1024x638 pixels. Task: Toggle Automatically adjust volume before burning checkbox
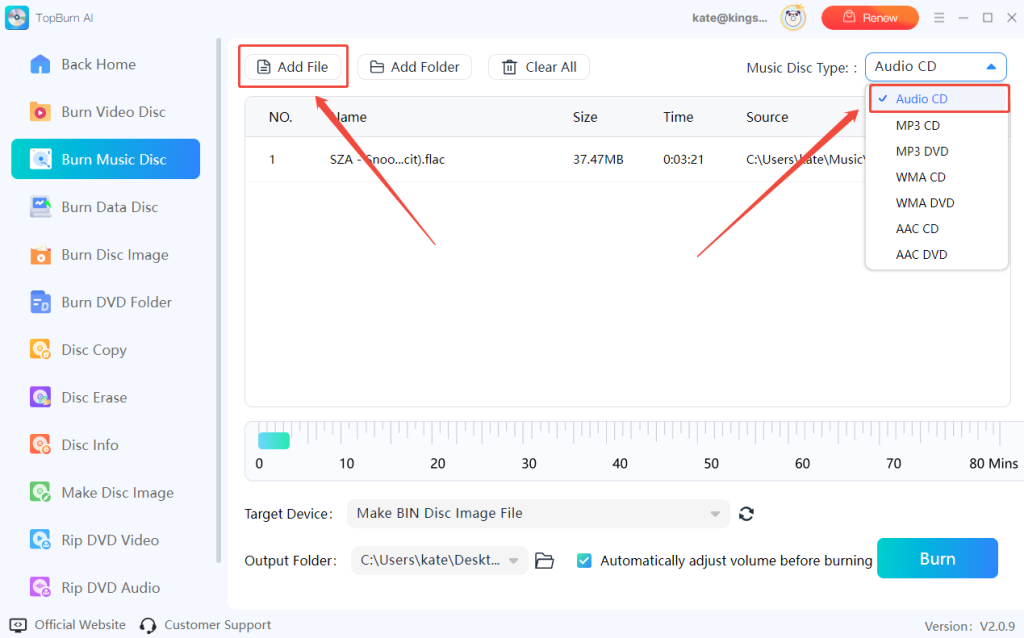585,561
